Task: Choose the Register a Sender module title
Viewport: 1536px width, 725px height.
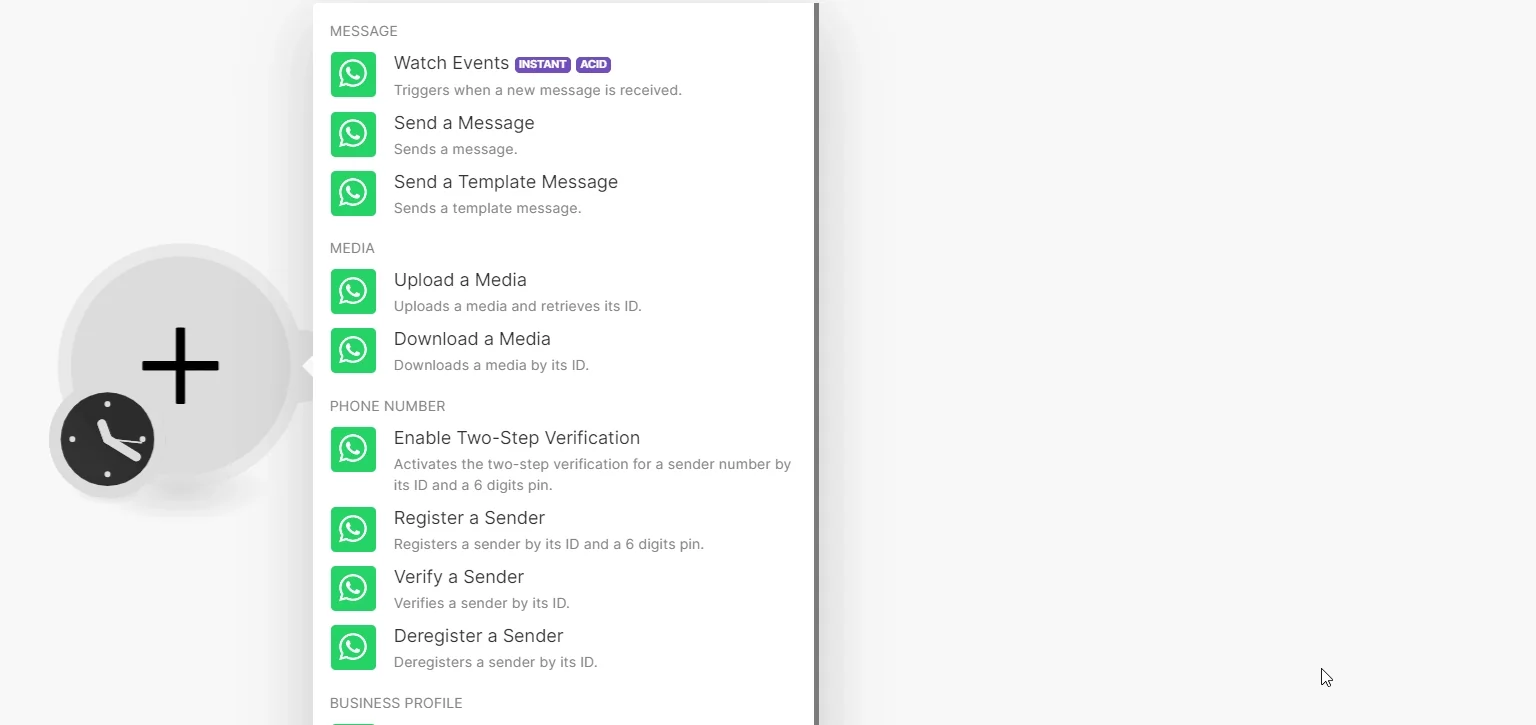Action: click(x=469, y=518)
